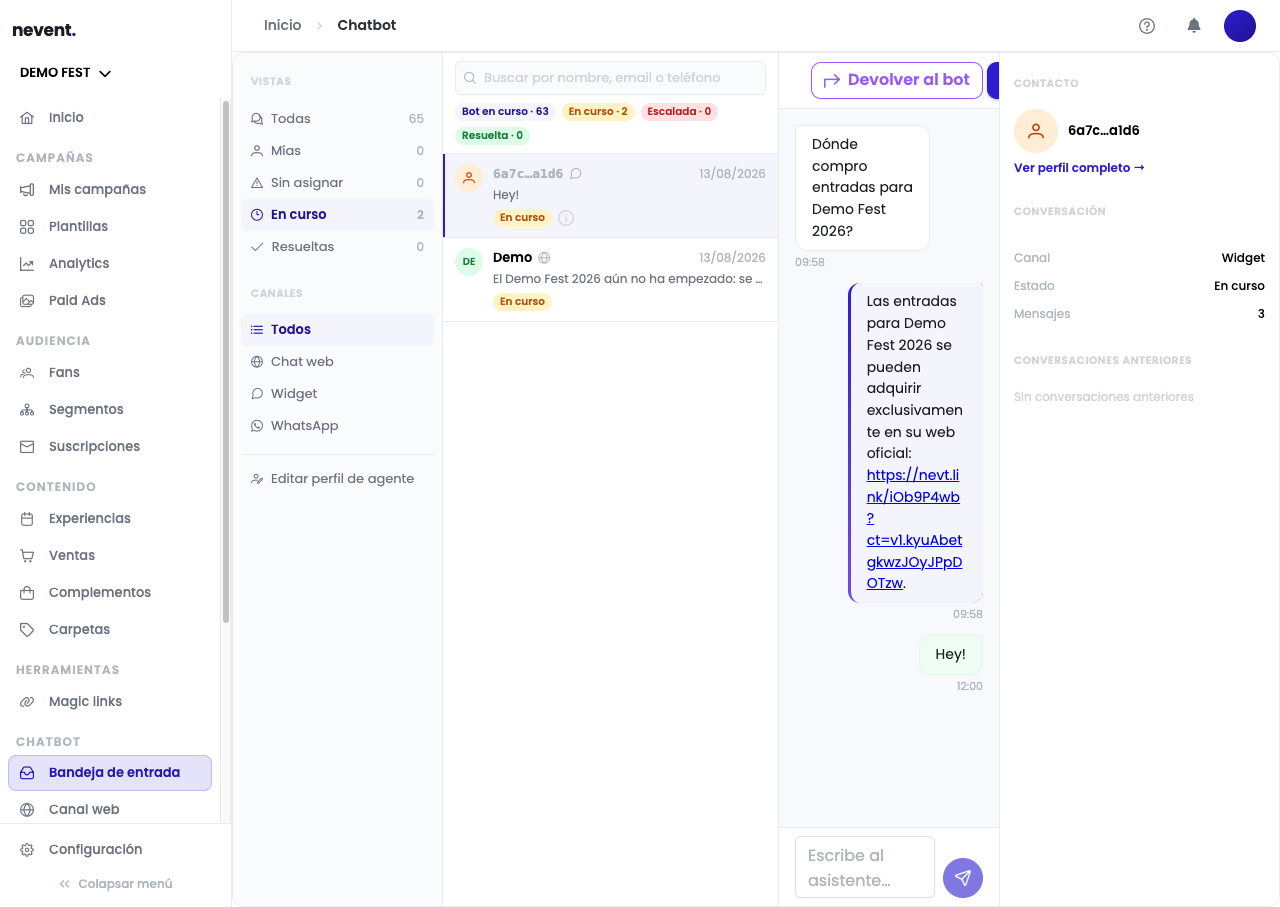Select the Widget channel filter

[x=337, y=394]
